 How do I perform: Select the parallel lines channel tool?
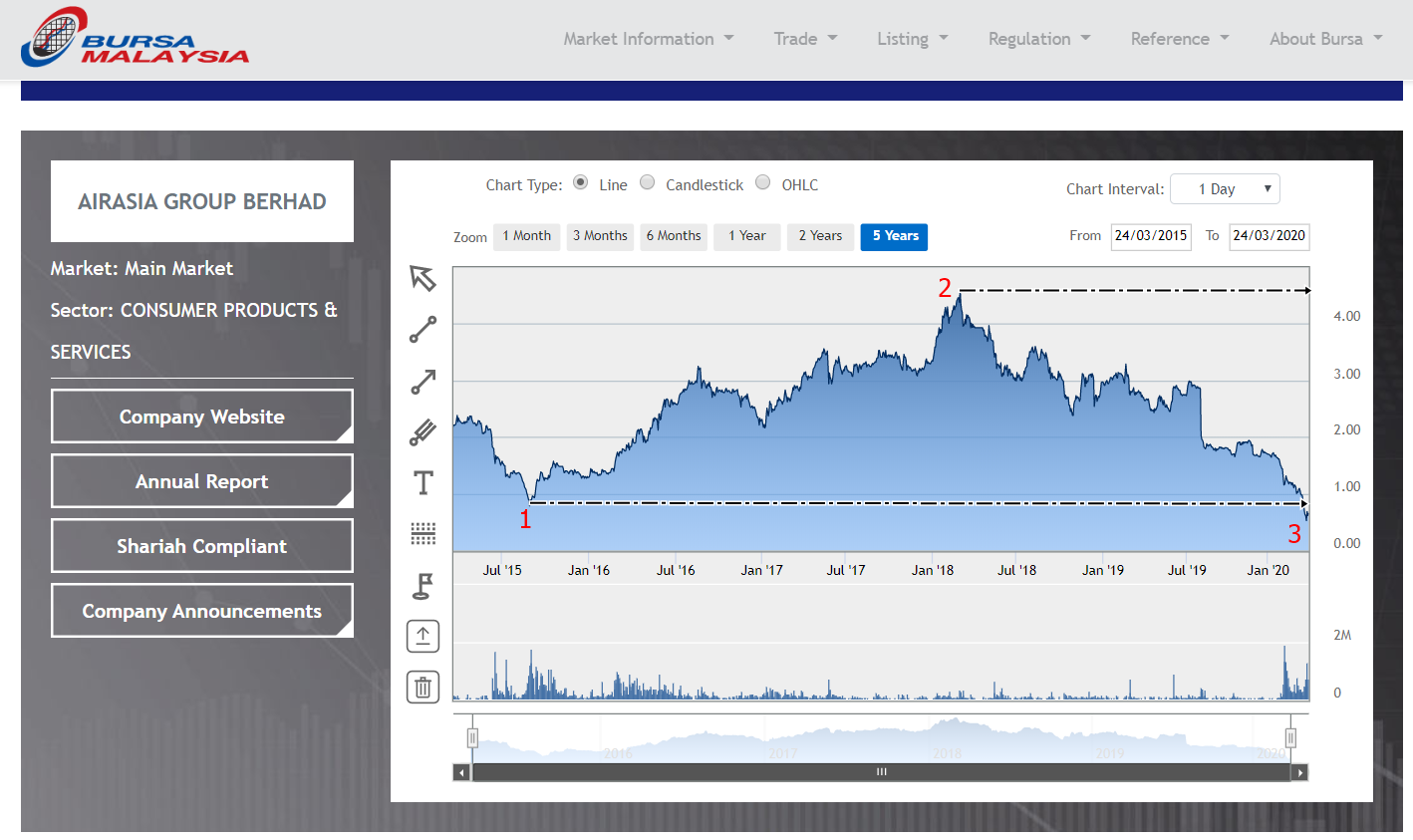(423, 432)
